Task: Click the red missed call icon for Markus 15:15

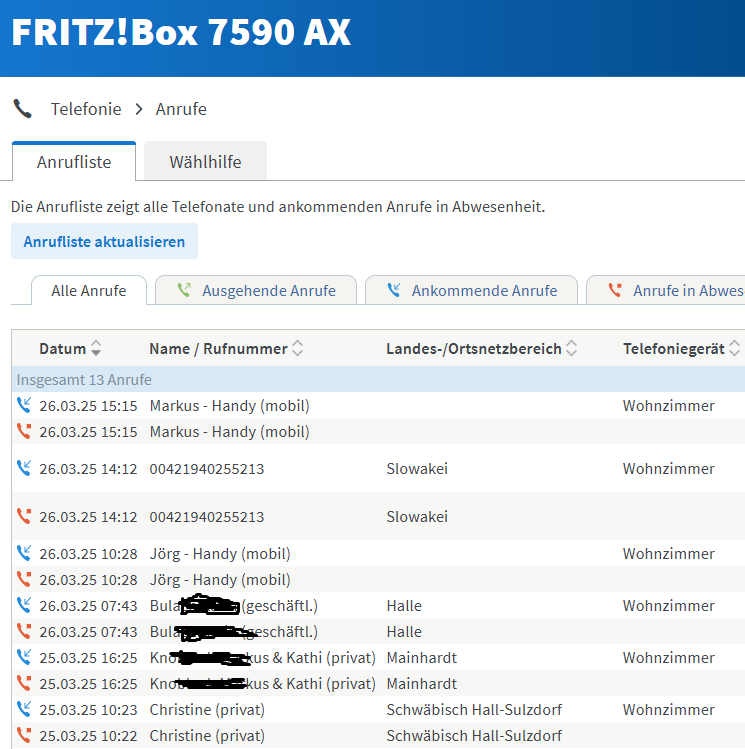Action: [x=24, y=431]
